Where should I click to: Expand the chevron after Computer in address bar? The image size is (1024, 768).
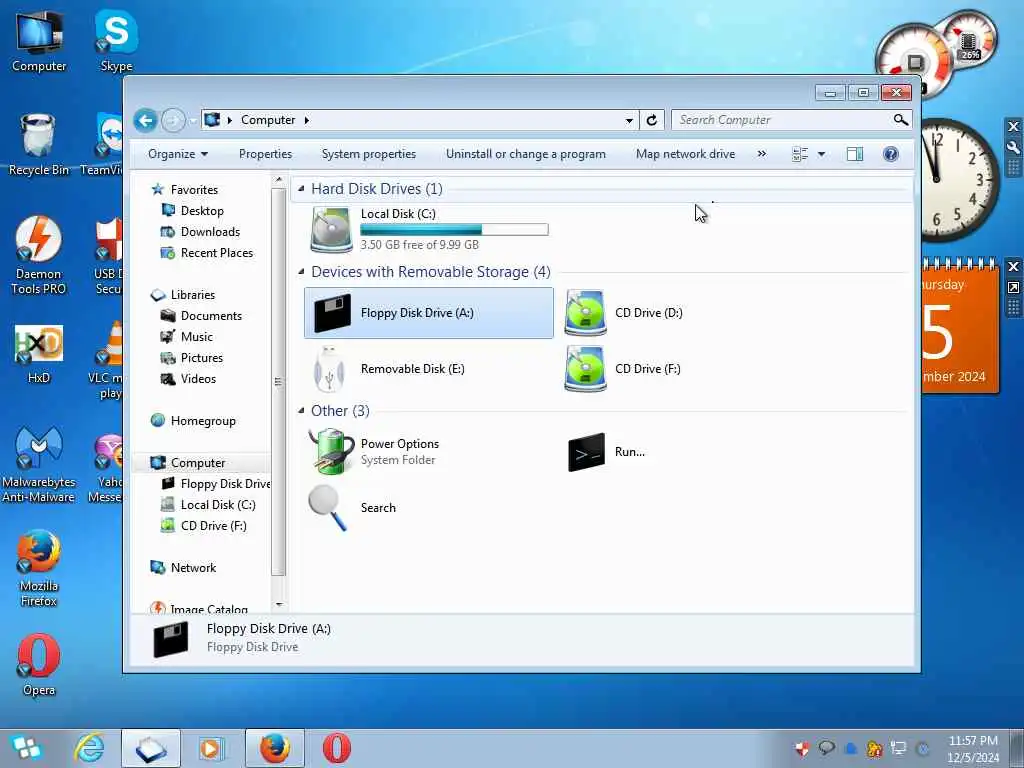(306, 120)
